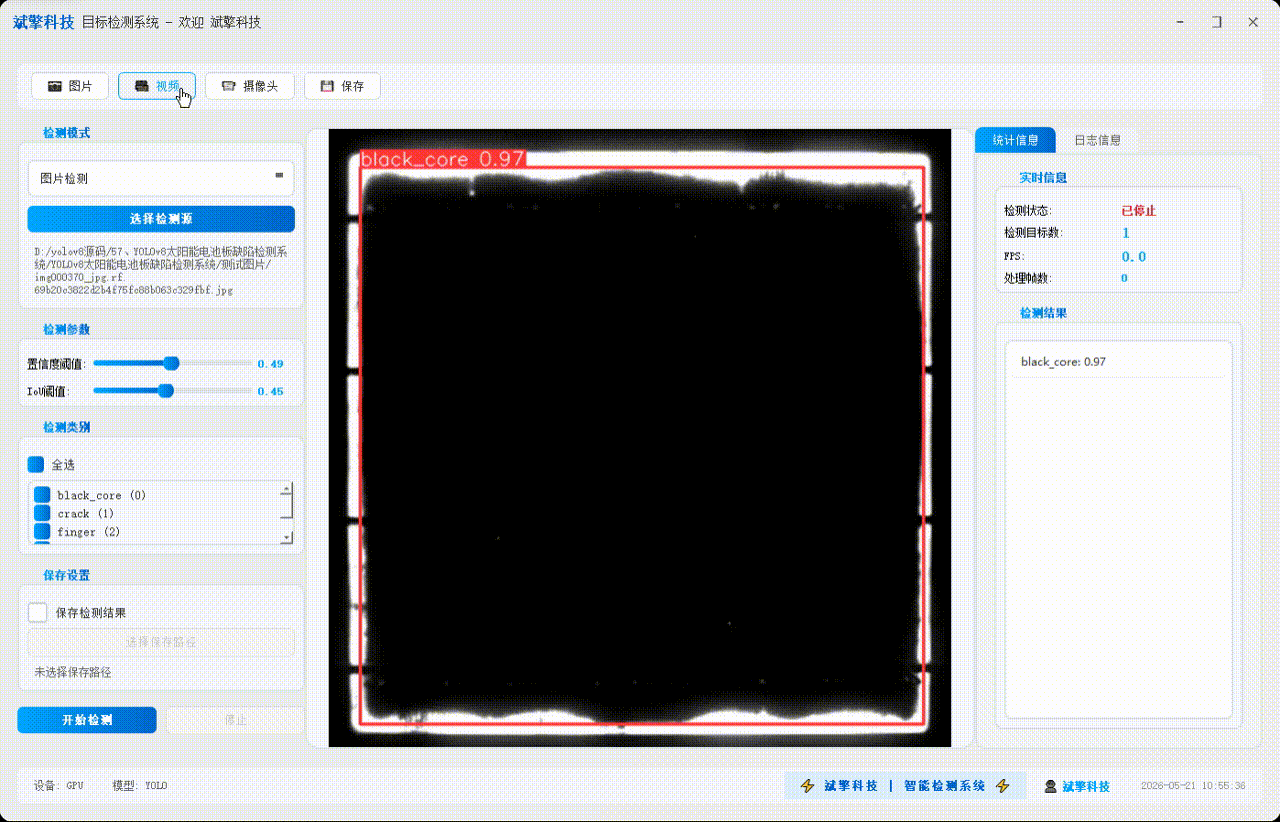Switch to 视频 video input
The width and height of the screenshot is (1280, 822).
156,86
